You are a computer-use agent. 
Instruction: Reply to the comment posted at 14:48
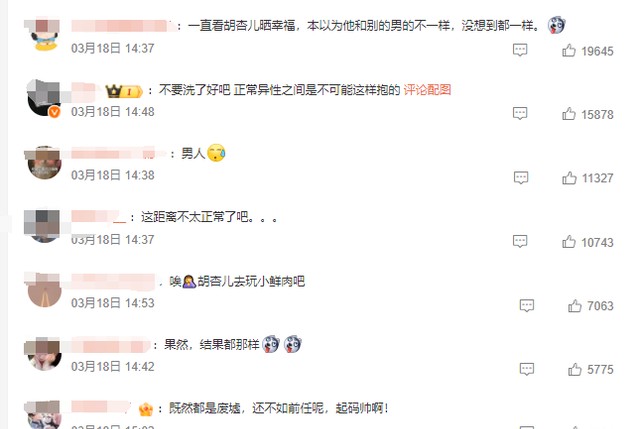(x=520, y=113)
